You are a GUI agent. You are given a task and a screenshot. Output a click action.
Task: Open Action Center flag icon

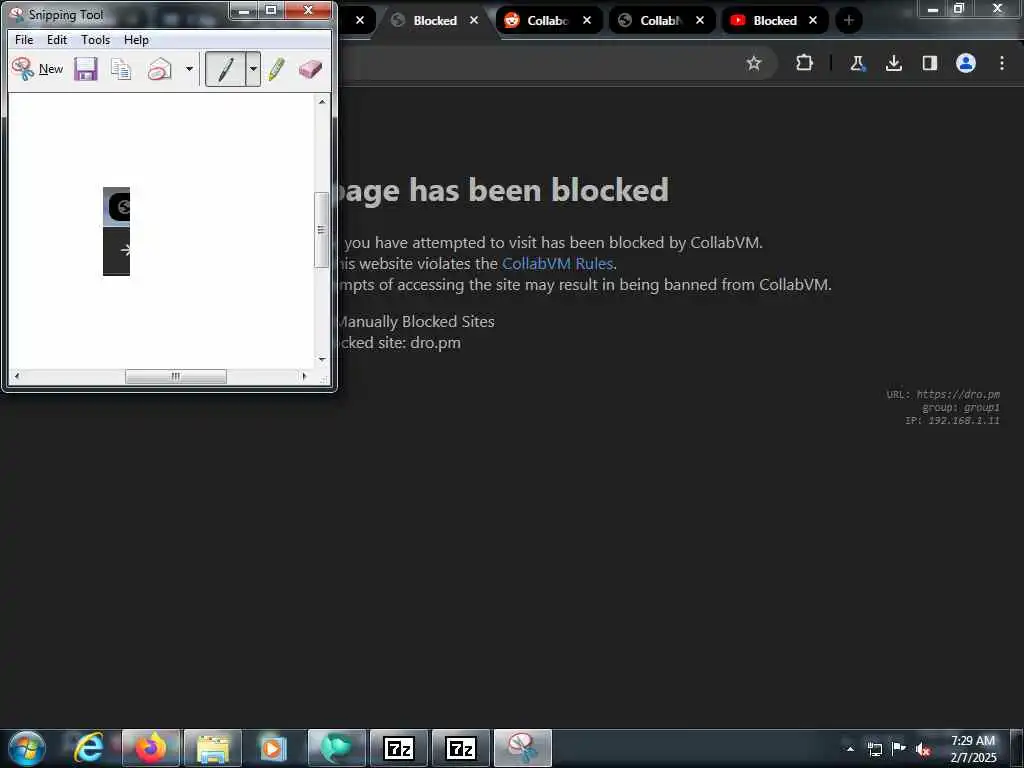click(899, 749)
